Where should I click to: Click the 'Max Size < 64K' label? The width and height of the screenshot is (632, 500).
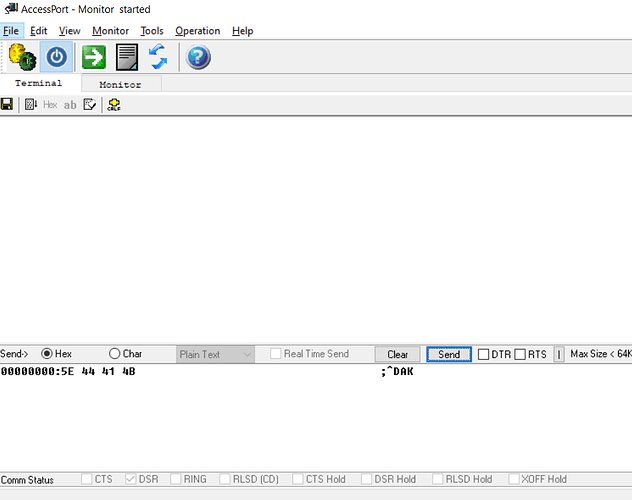[601, 354]
